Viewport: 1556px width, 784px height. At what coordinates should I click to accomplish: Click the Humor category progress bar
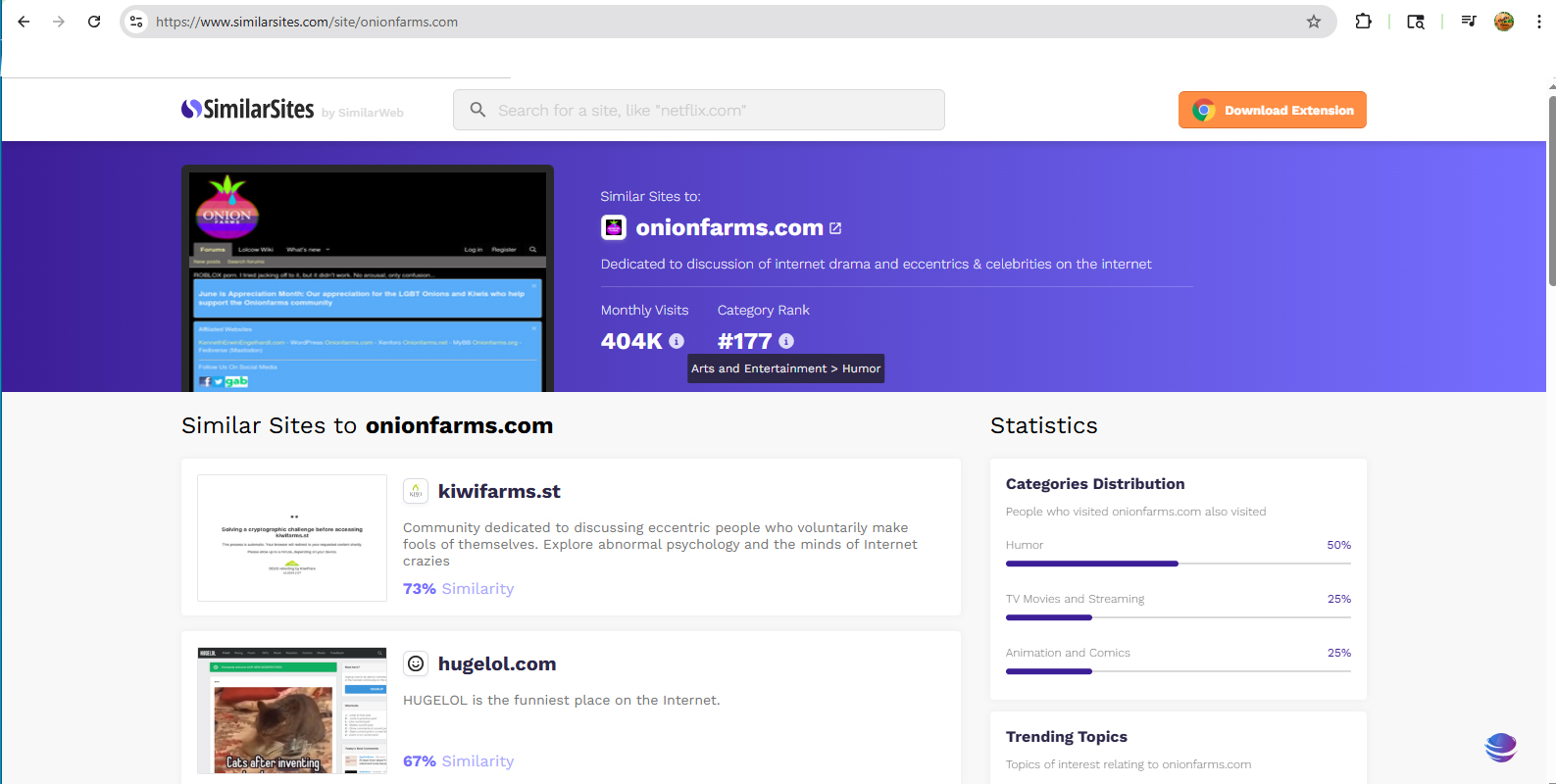(1178, 563)
